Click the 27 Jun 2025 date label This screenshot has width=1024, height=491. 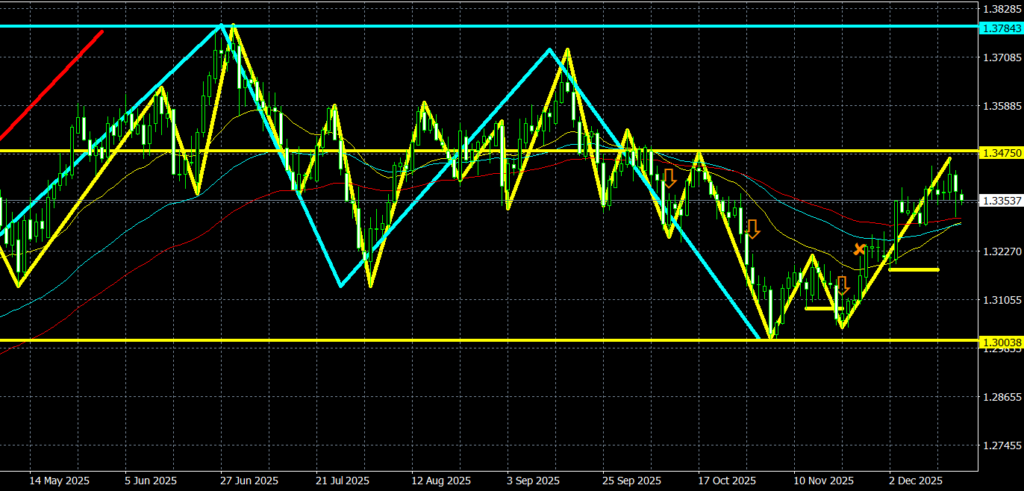250,480
